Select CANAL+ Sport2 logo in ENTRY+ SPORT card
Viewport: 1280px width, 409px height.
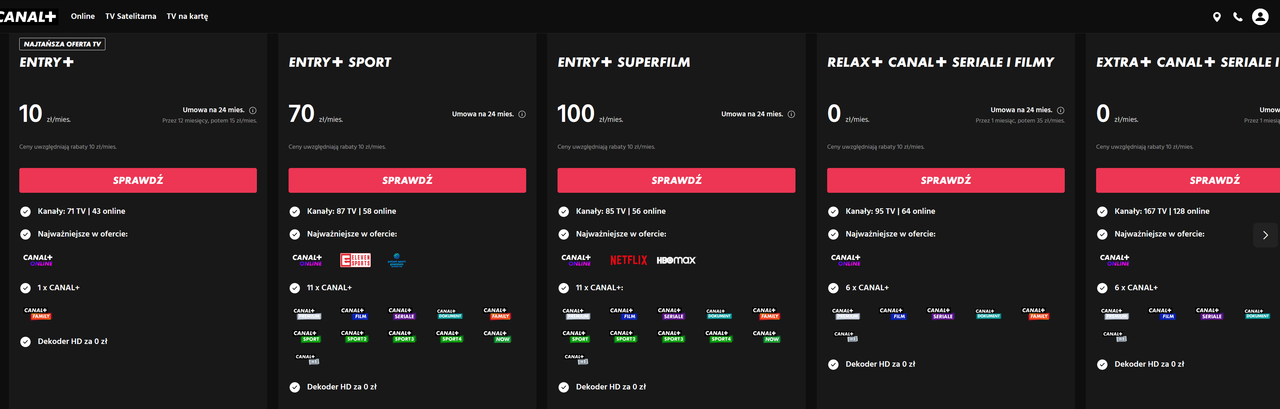tap(355, 336)
